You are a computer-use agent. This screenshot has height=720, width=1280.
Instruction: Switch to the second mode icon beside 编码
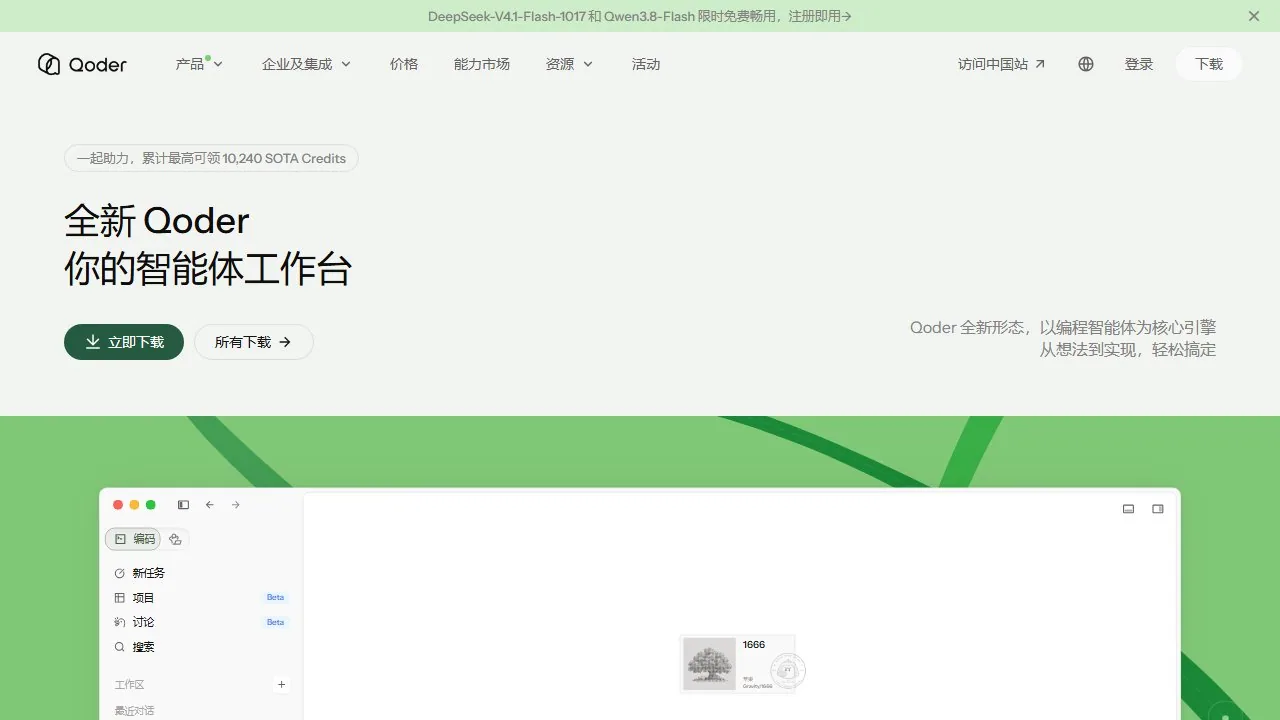coord(175,539)
